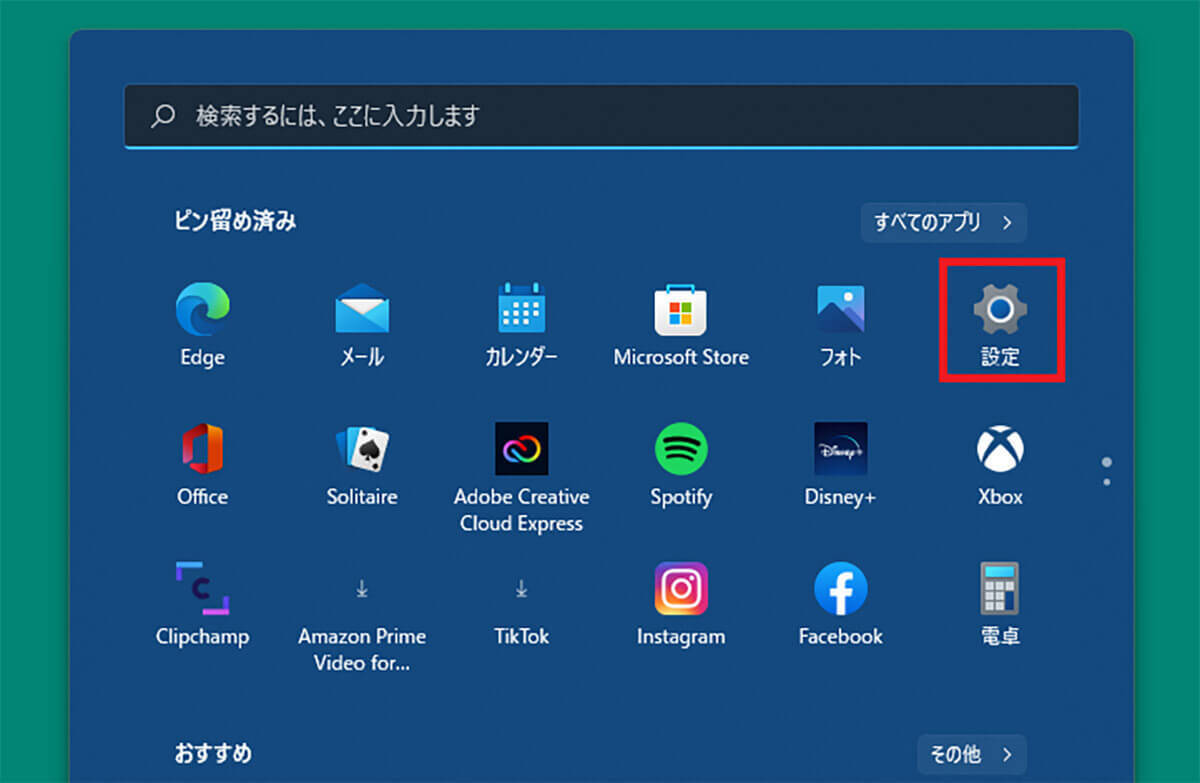Open the 設定 gear app
Image resolution: width=1200 pixels, height=783 pixels.
point(1001,324)
